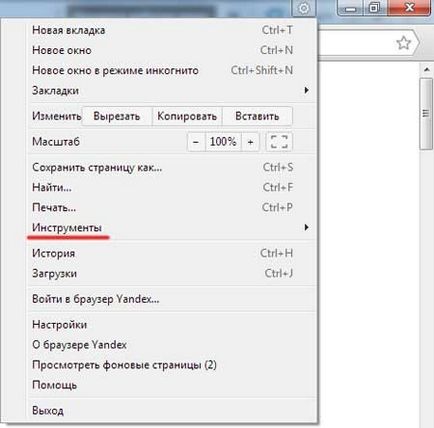The height and width of the screenshot is (428, 434).
Task: Choose Сохранить страницу как...
Action: tap(171, 167)
